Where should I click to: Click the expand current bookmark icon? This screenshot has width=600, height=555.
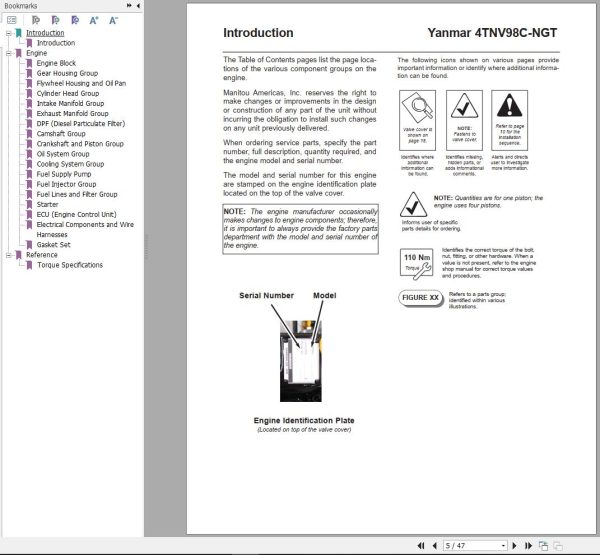click(x=36, y=20)
